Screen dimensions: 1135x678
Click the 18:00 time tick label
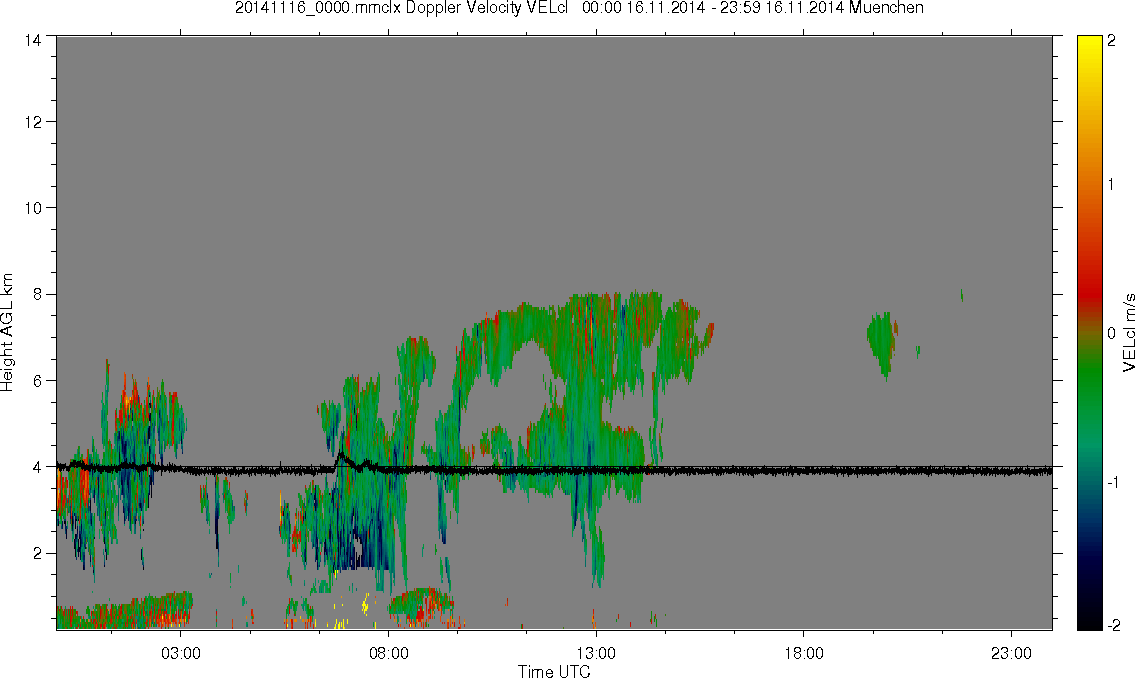click(803, 653)
